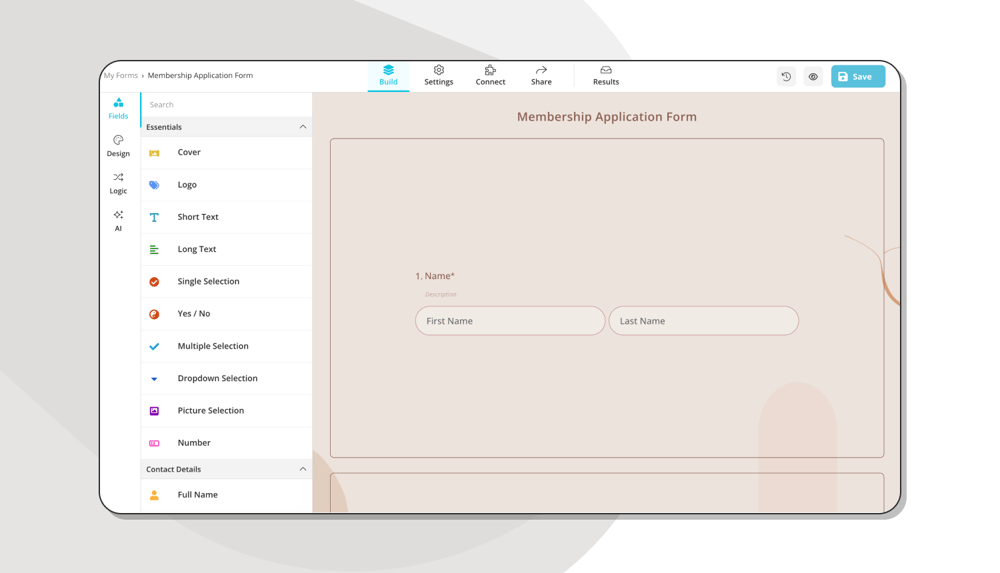Click the field Search box

pos(225,105)
